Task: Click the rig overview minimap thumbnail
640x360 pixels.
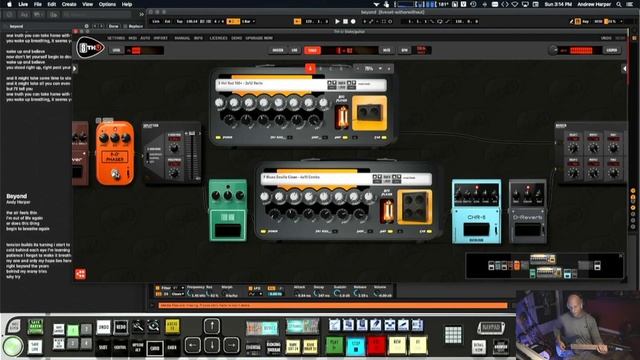Action: click(544, 266)
